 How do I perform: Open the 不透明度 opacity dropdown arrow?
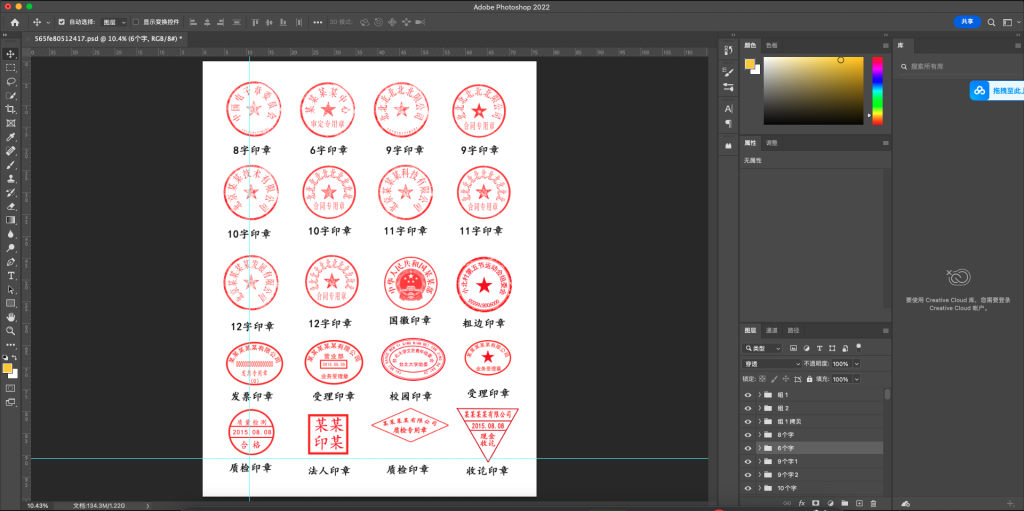[x=857, y=364]
